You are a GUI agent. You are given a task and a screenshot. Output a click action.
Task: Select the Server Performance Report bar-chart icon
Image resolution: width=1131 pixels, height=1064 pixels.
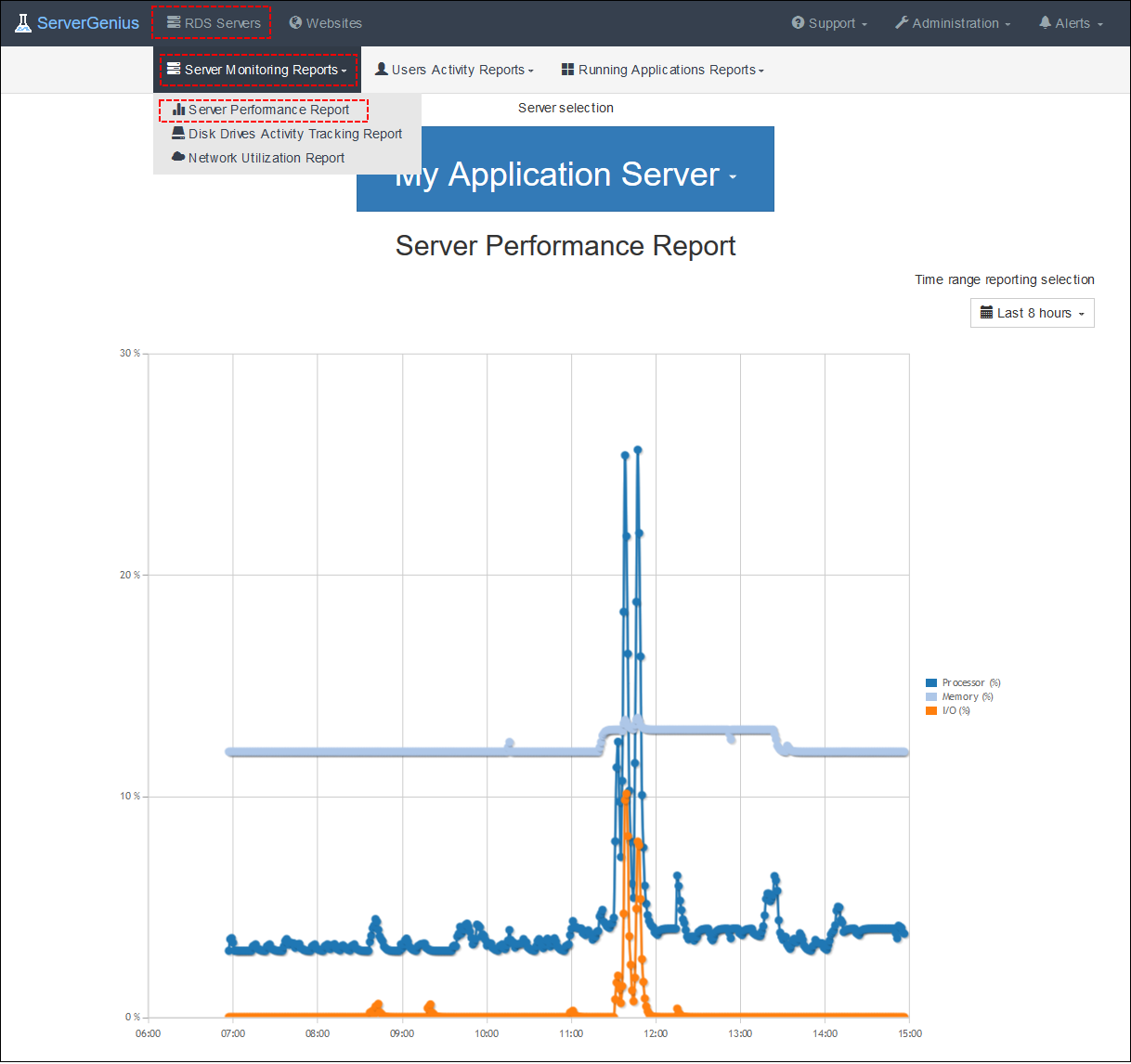click(x=178, y=109)
